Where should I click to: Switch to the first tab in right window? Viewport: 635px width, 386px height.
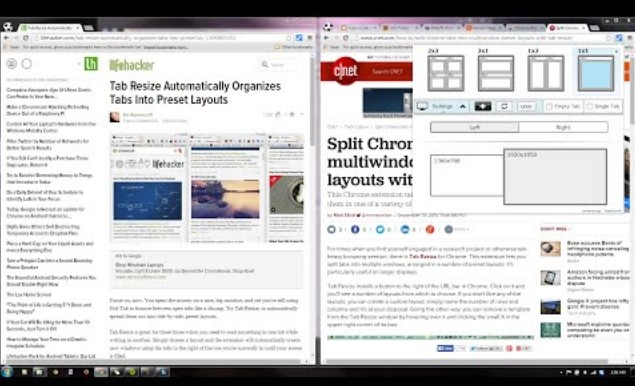pyautogui.click(x=358, y=28)
